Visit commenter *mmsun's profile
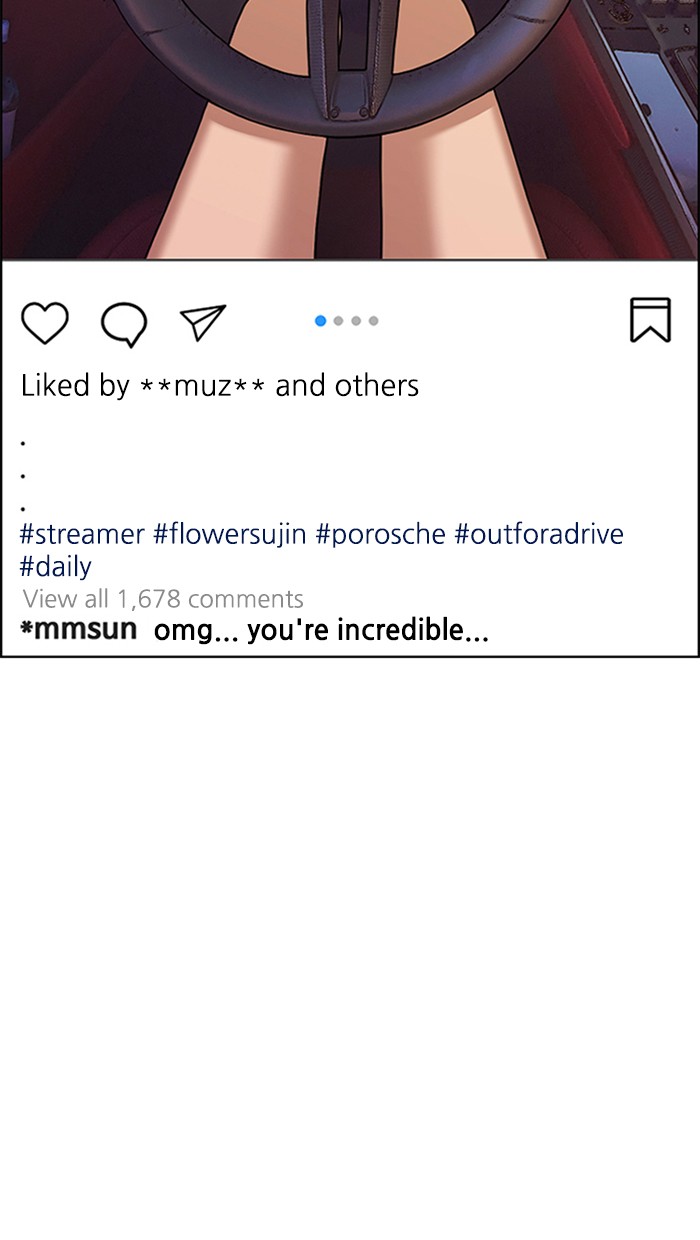The width and height of the screenshot is (700, 1240). point(78,631)
